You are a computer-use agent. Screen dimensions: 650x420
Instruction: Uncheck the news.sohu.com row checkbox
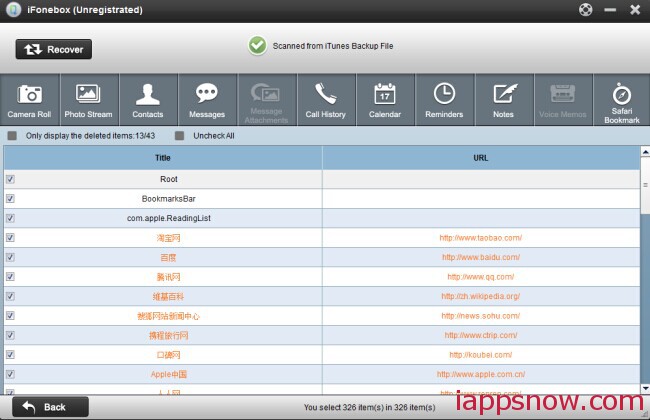[10, 316]
